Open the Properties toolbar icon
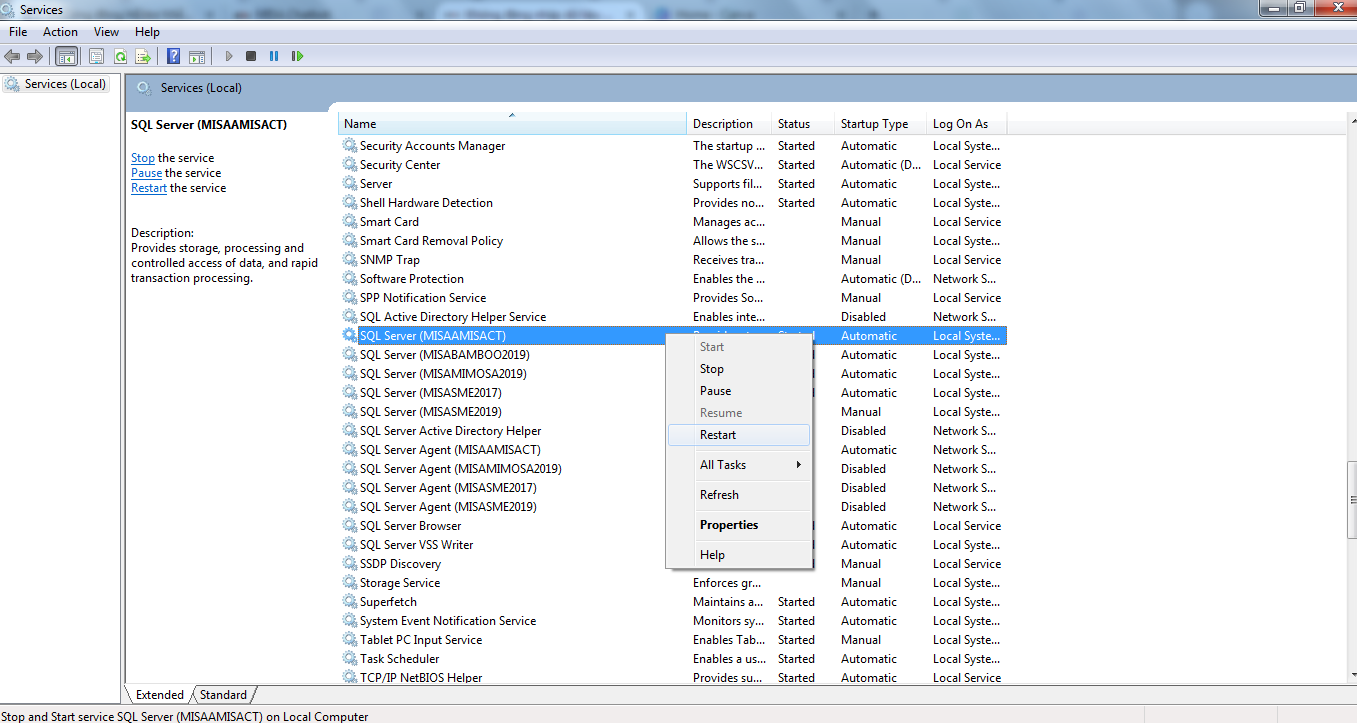 click(x=97, y=56)
